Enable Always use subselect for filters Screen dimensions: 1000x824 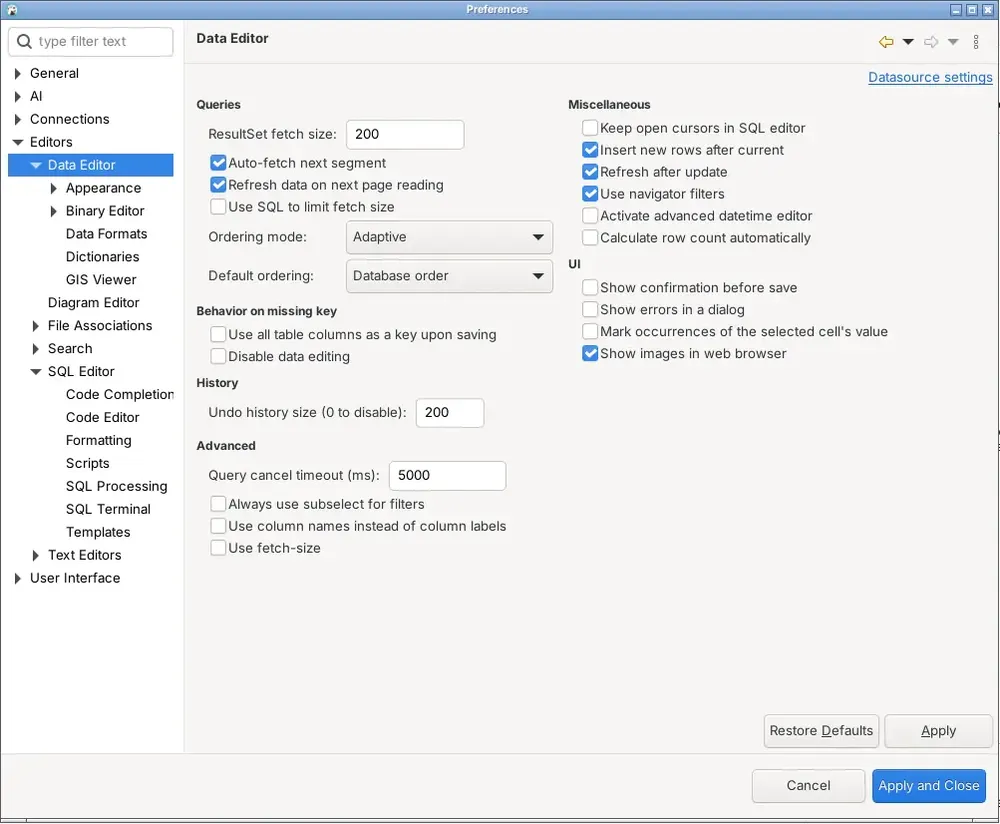[218, 504]
